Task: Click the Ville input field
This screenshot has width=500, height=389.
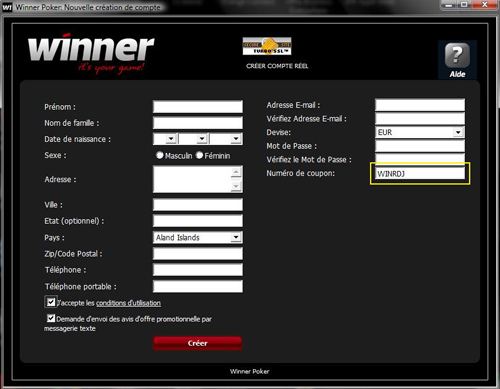Action: click(198, 204)
